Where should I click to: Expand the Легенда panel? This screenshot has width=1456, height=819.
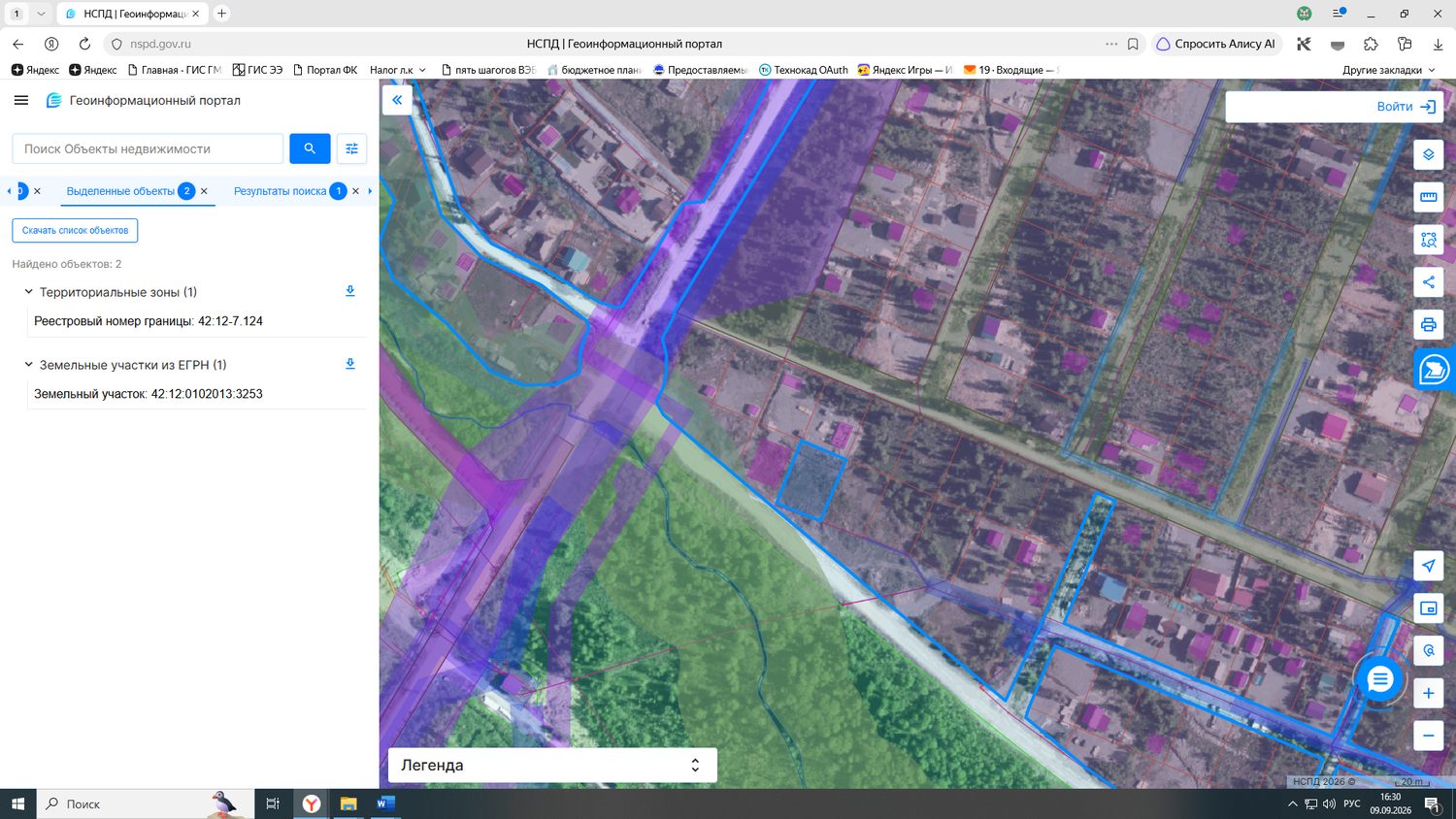(x=552, y=765)
